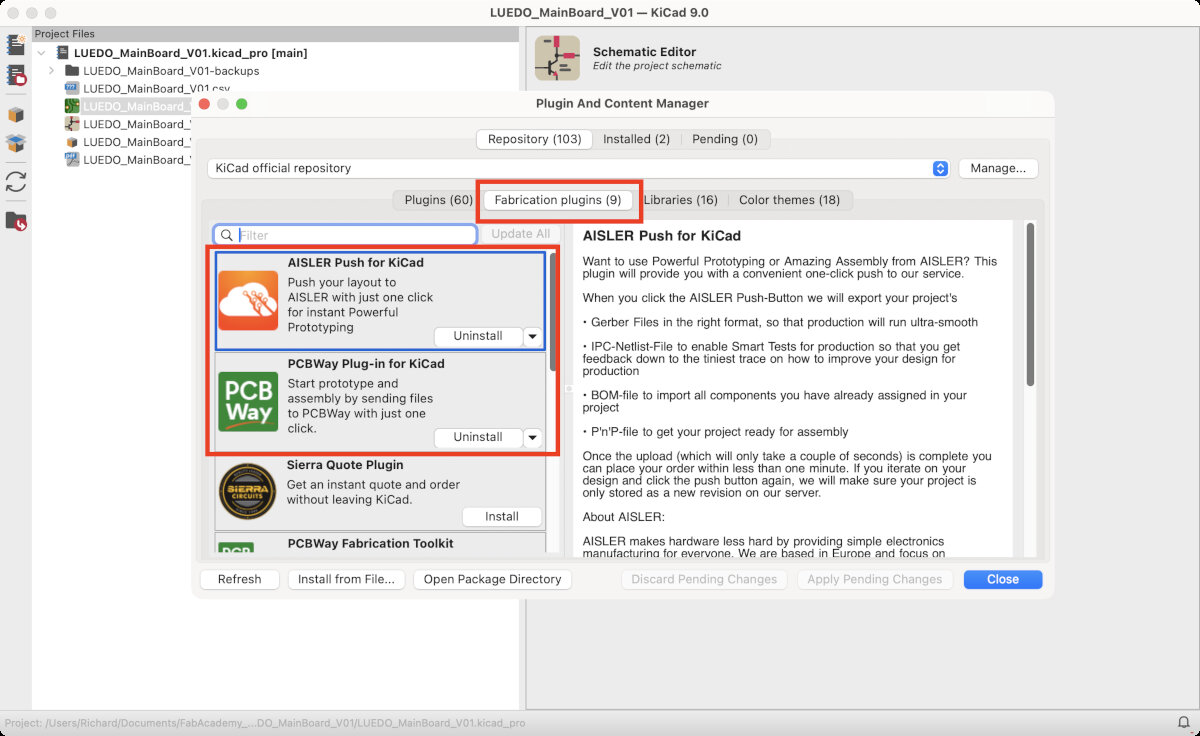Open the PCBWay Plug-in Uninstall dropdown arrow
Viewport: 1200px width, 736px height.
pos(532,437)
